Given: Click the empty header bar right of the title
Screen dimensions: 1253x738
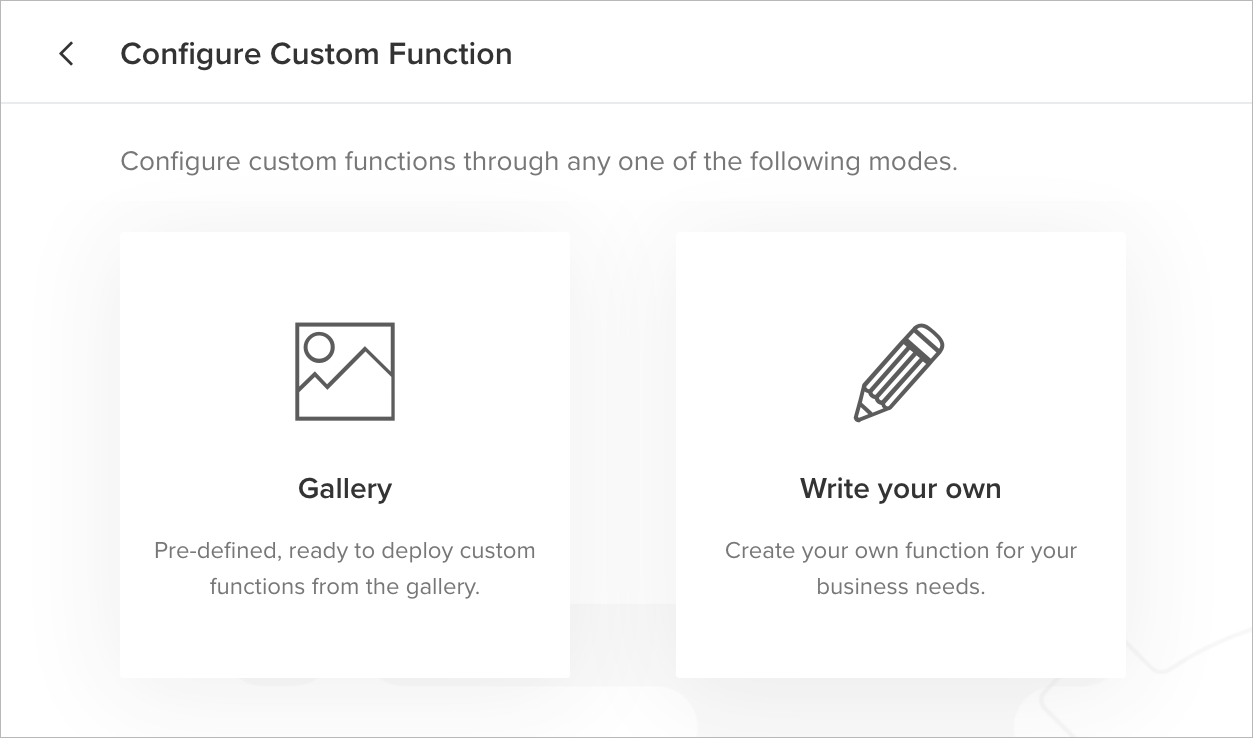Looking at the screenshot, I should click(880, 54).
